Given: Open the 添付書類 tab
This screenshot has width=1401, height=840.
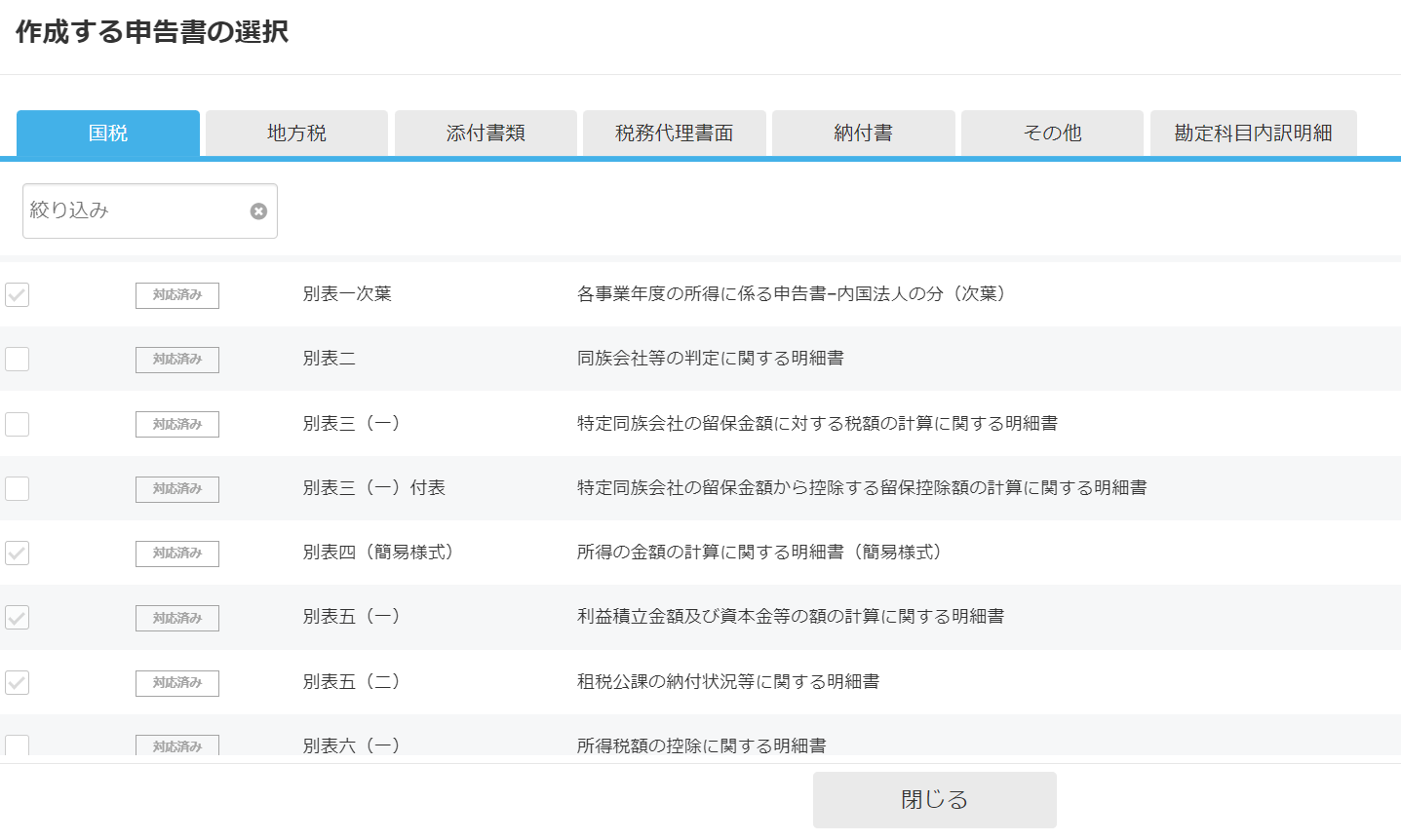Looking at the screenshot, I should click(x=486, y=134).
